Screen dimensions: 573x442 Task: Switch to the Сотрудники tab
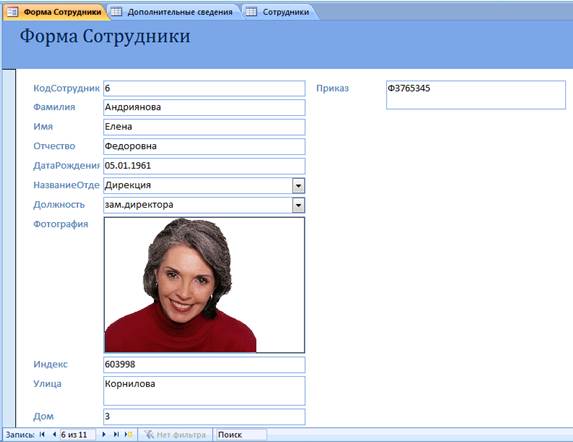click(x=280, y=12)
